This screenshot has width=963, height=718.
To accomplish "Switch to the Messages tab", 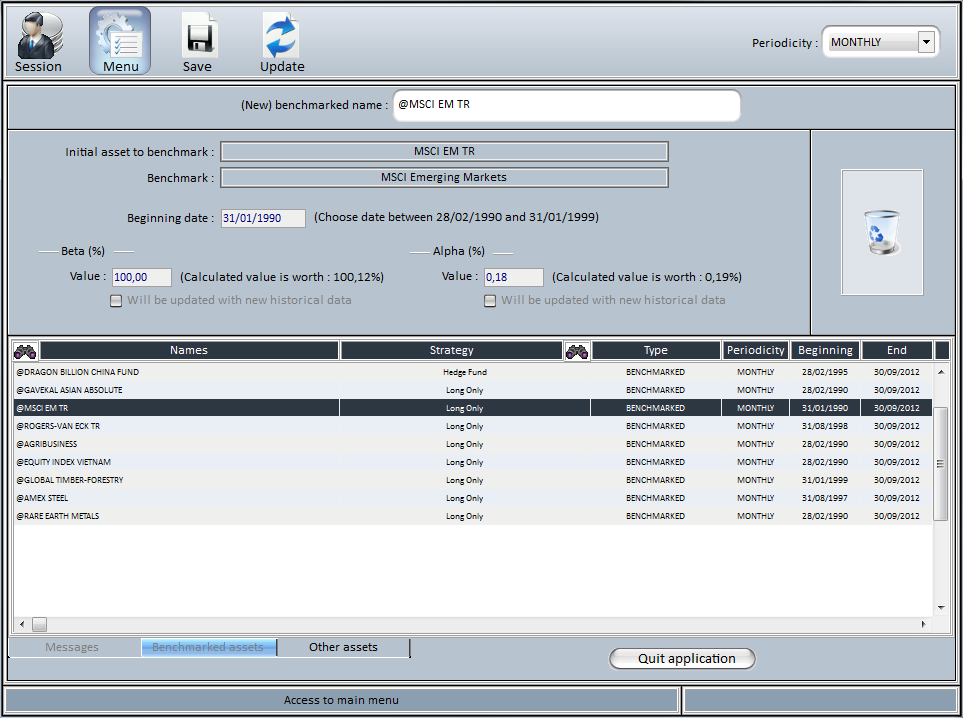I will [72, 647].
